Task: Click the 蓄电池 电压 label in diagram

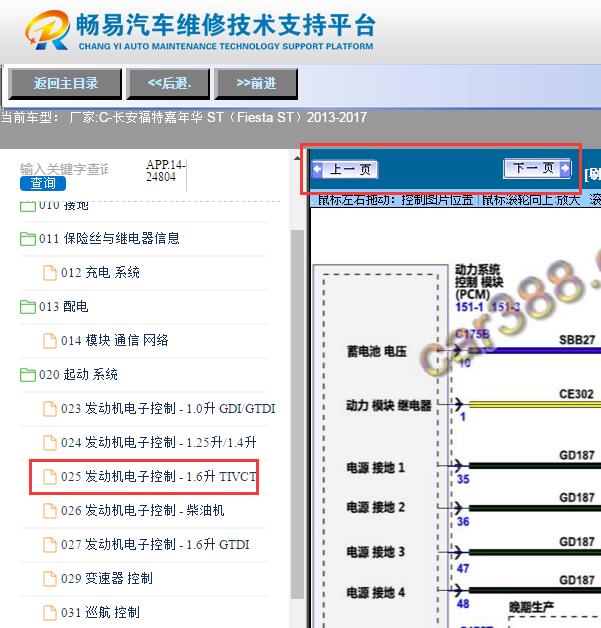Action: pyautogui.click(x=376, y=352)
